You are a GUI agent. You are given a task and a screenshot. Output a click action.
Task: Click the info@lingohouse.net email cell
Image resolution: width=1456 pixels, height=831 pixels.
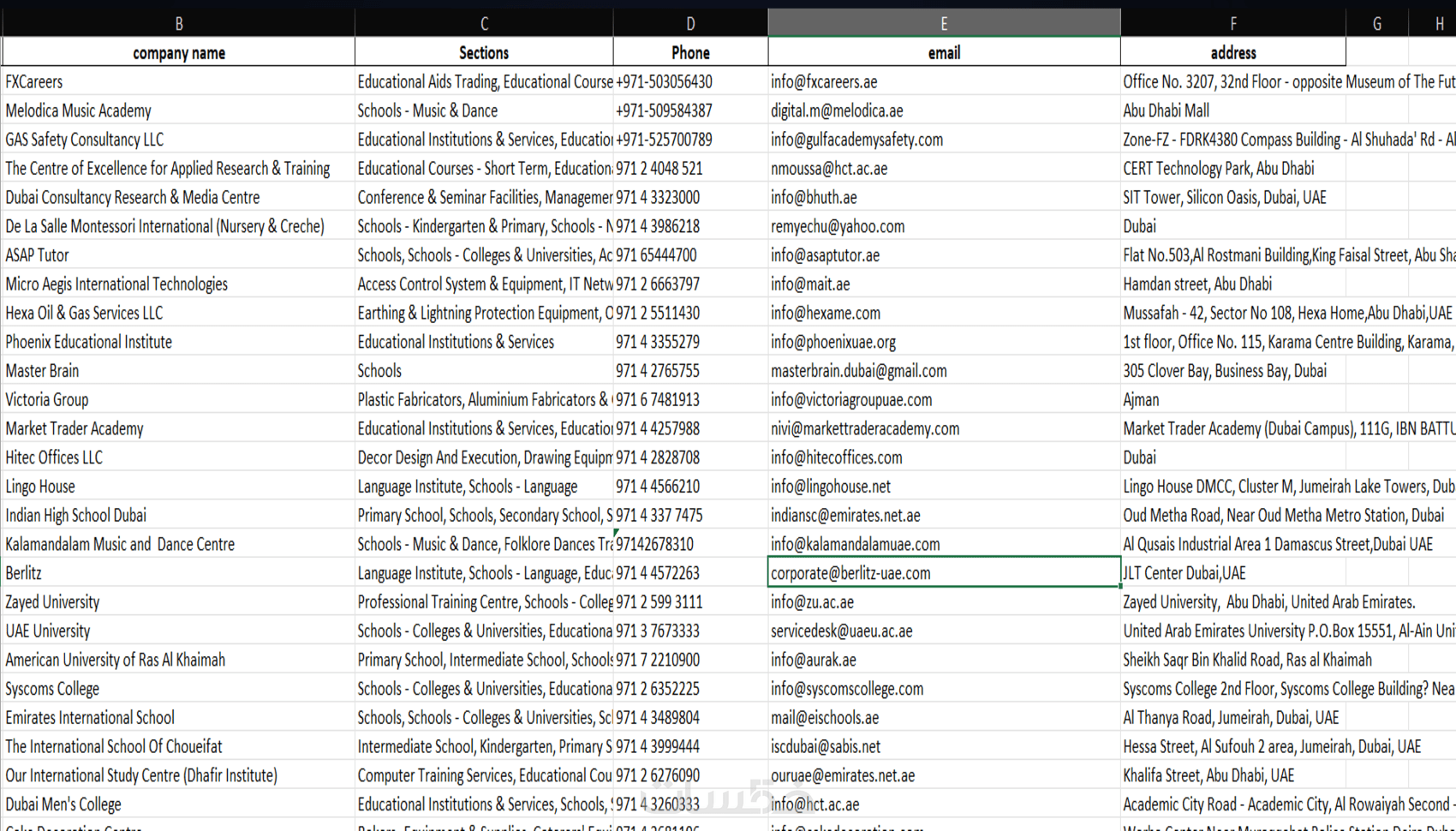point(944,487)
